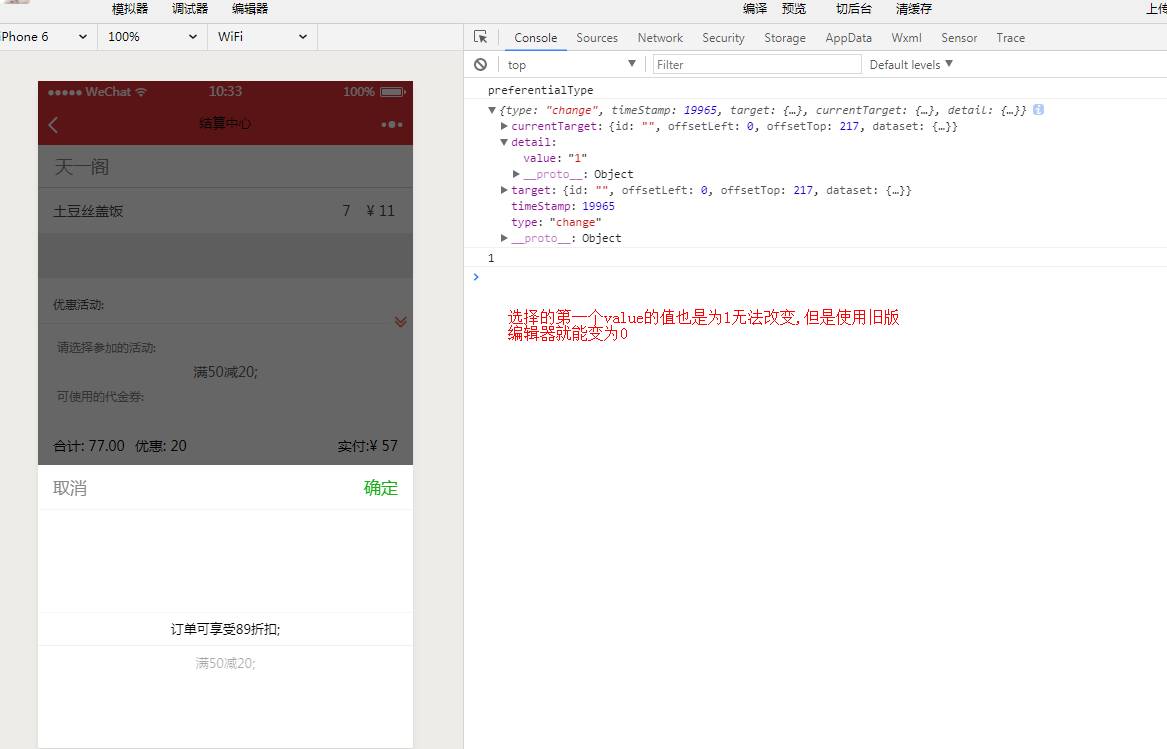This screenshot has width=1167, height=749.
Task: Click the blue info icon beside logged object
Action: 1038,110
